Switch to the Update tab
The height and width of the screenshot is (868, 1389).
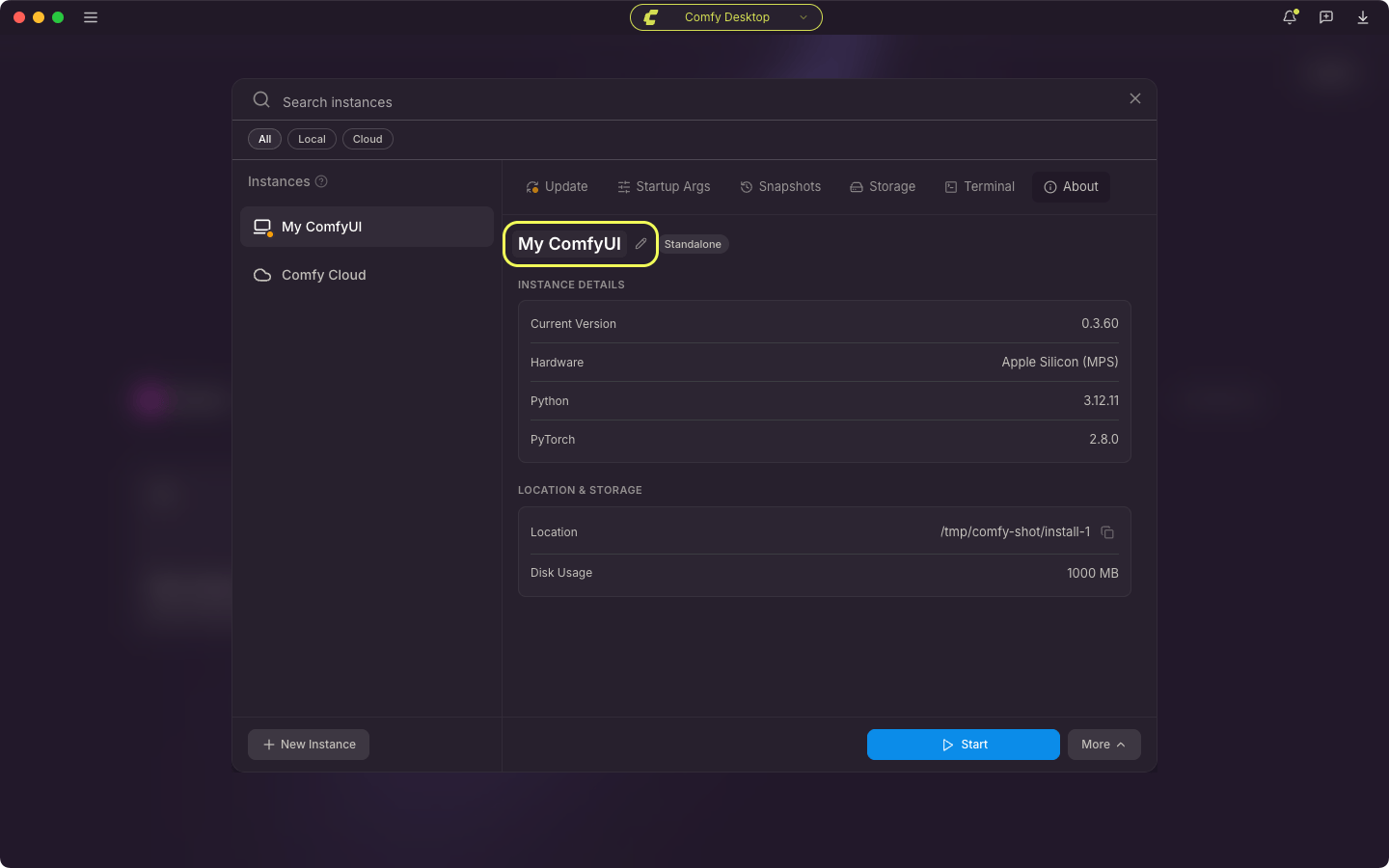pyautogui.click(x=557, y=187)
